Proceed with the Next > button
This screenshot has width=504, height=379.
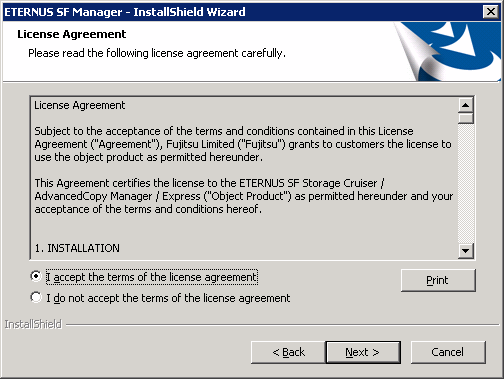[363, 352]
